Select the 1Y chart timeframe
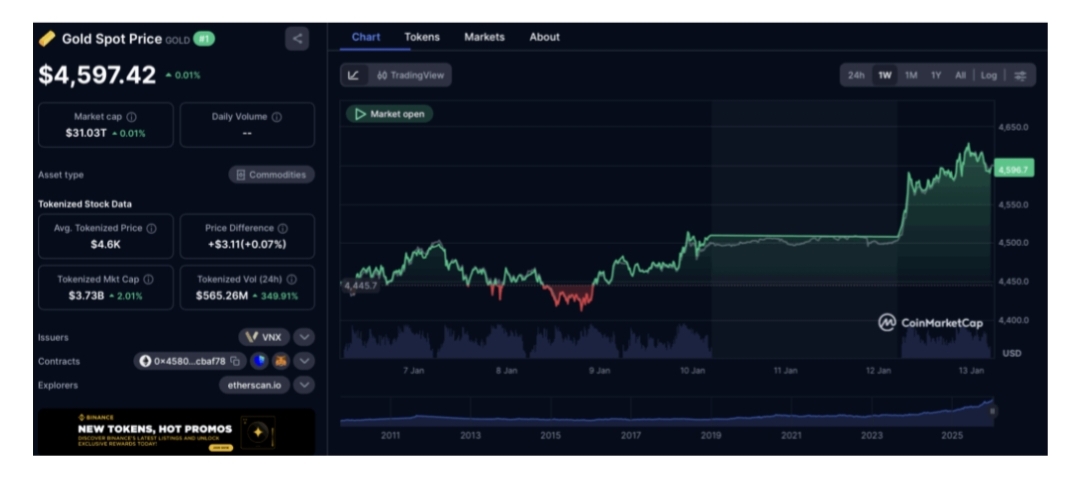Screen dimensions: 1080x488 [936, 75]
